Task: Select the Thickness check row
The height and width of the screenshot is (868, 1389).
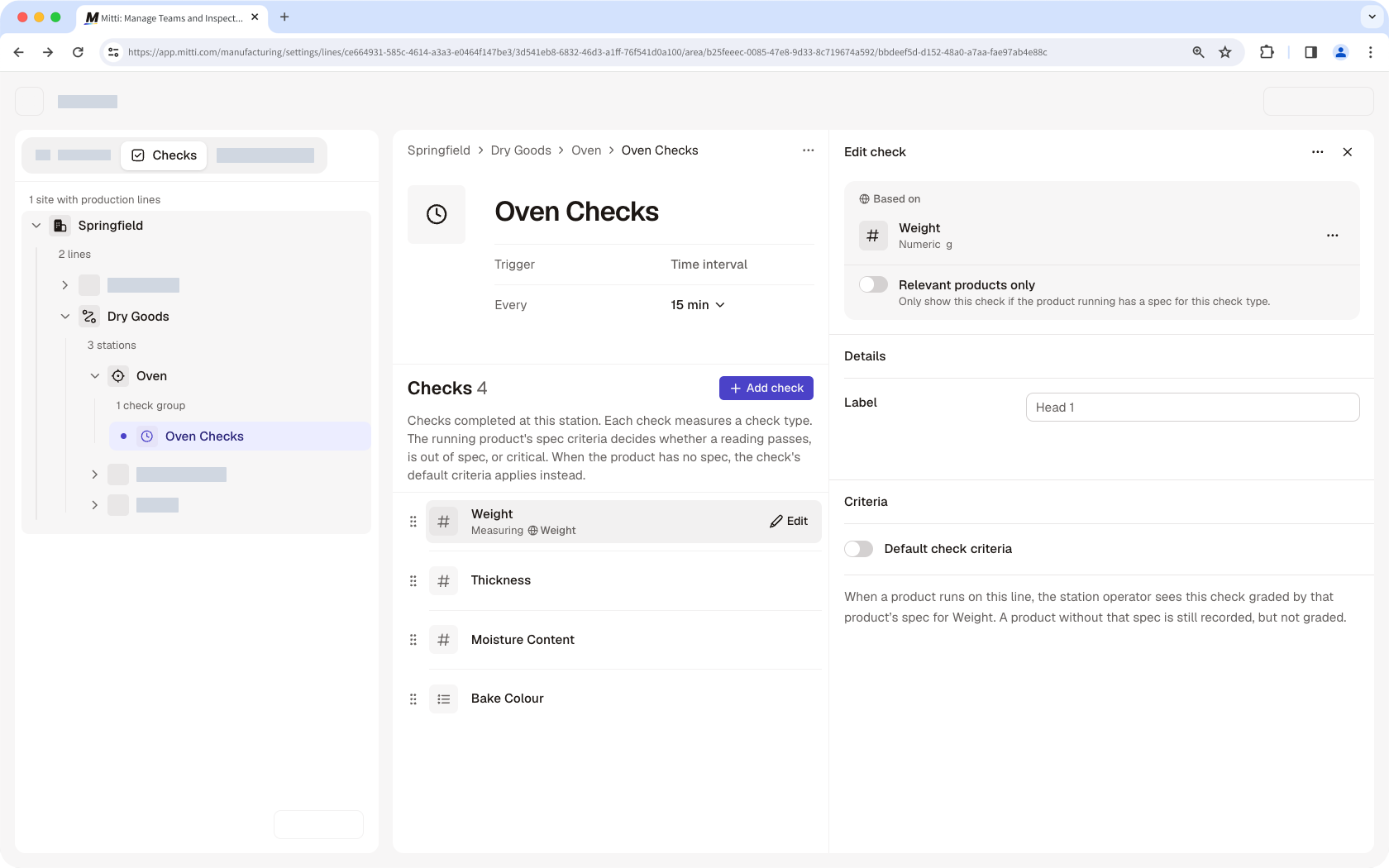Action: (624, 581)
